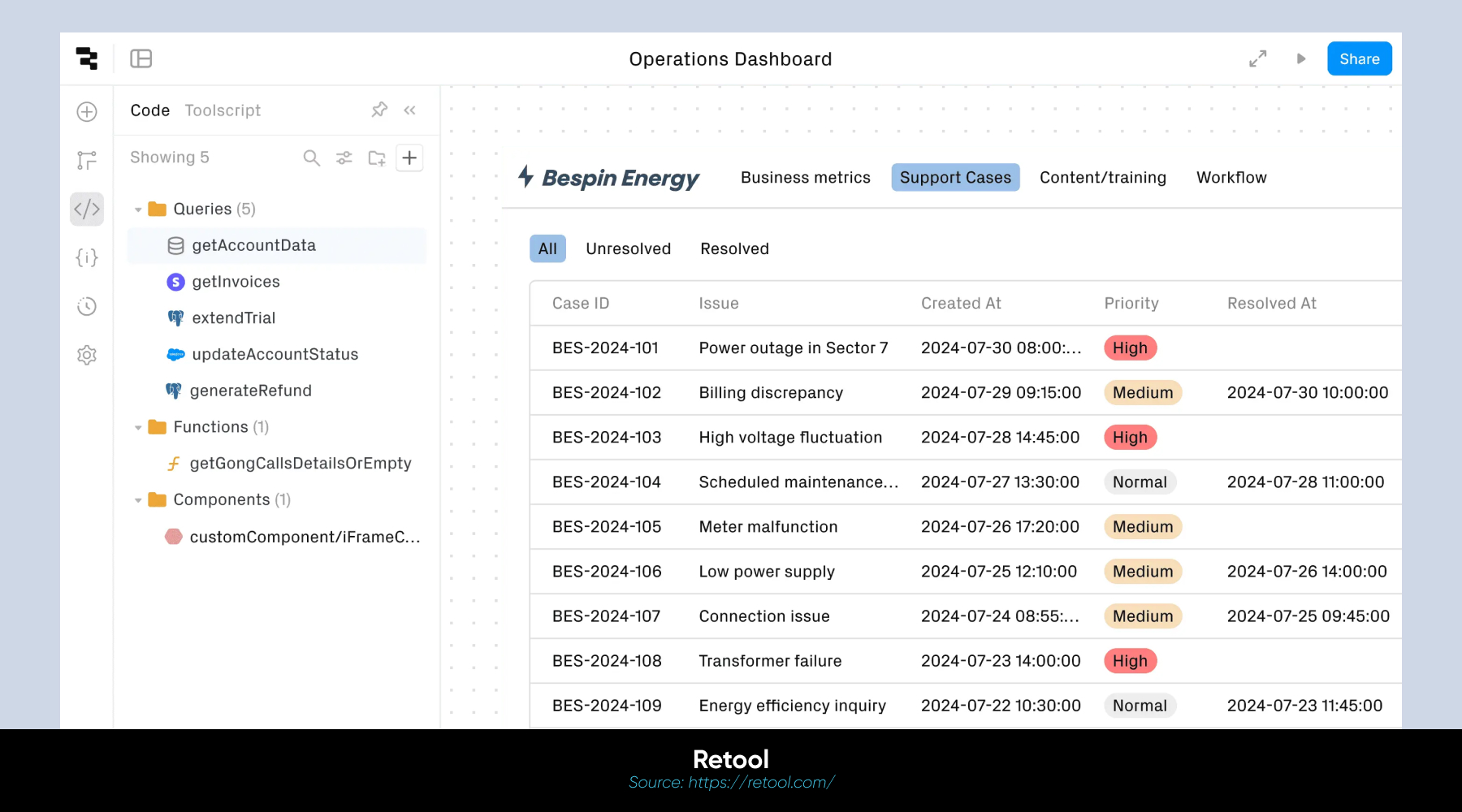Switch to the Toolscript tab

[x=223, y=110]
